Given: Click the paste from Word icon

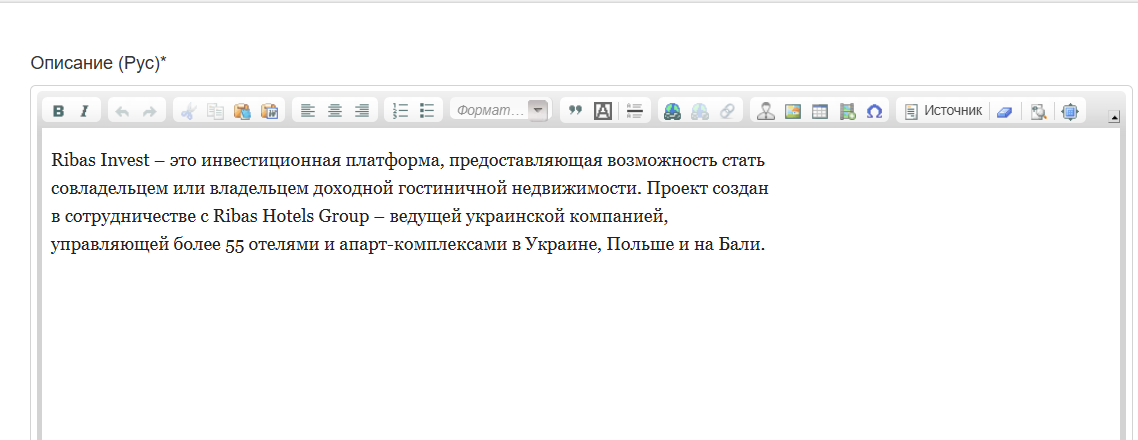Looking at the screenshot, I should (269, 111).
